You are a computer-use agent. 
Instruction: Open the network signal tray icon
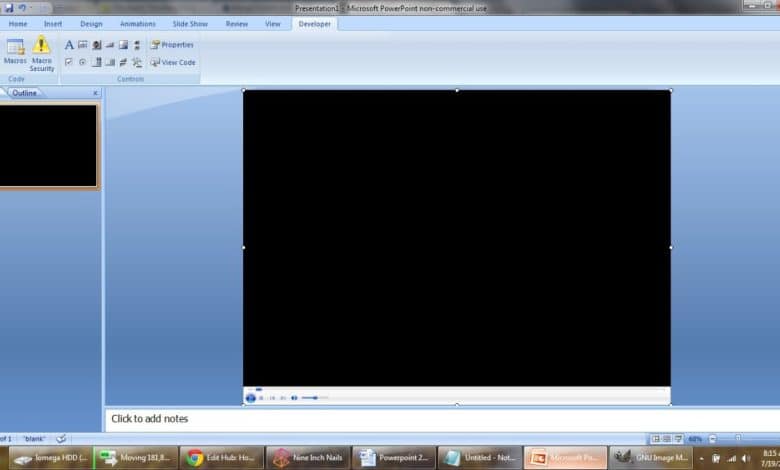pos(731,459)
